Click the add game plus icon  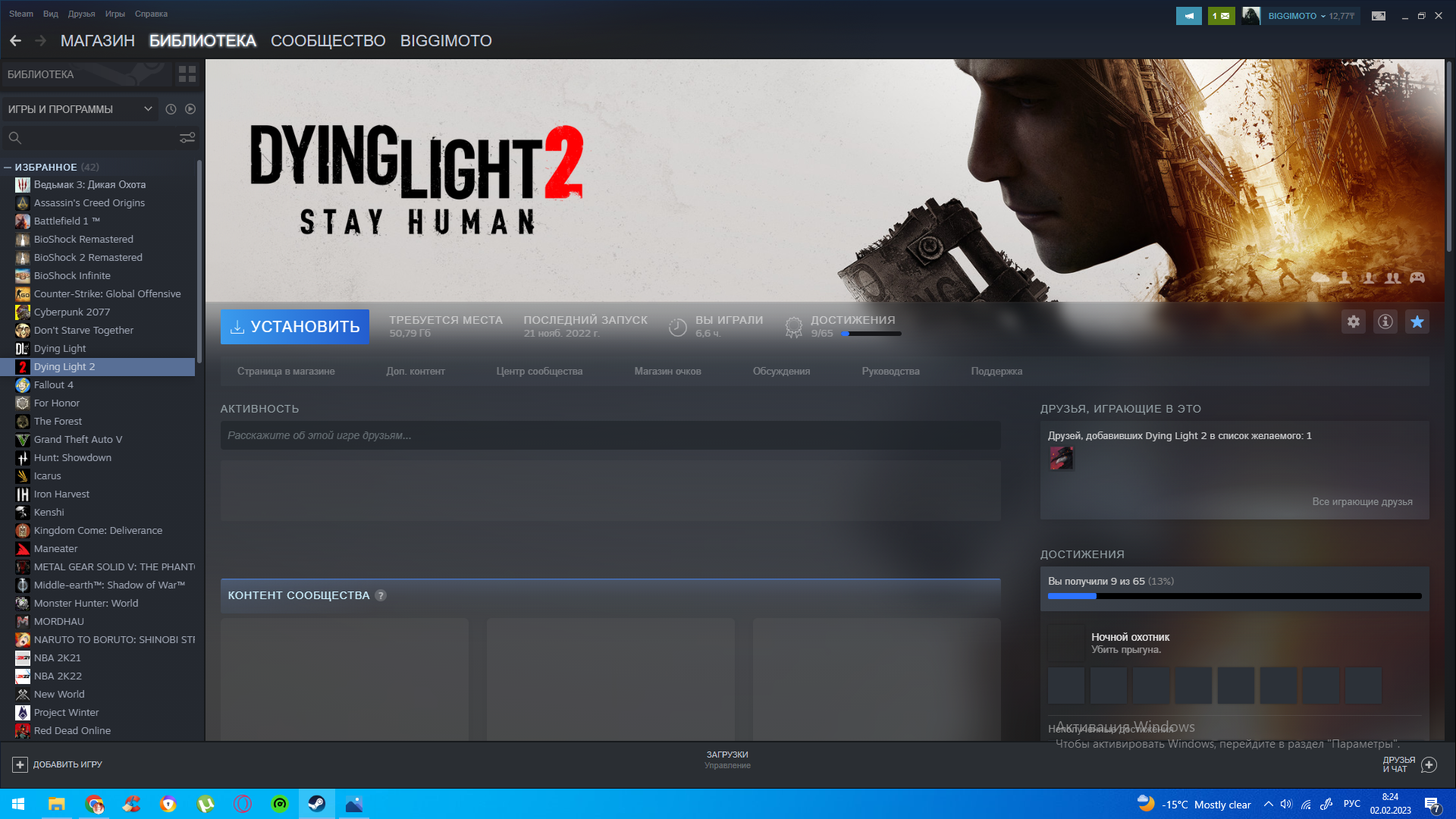pos(20,764)
